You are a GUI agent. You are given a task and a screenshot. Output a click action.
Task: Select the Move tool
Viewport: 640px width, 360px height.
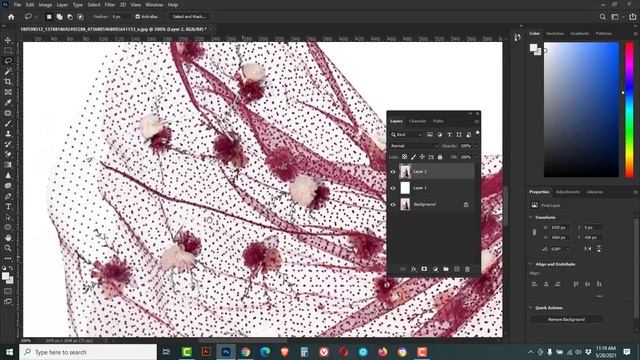8,40
